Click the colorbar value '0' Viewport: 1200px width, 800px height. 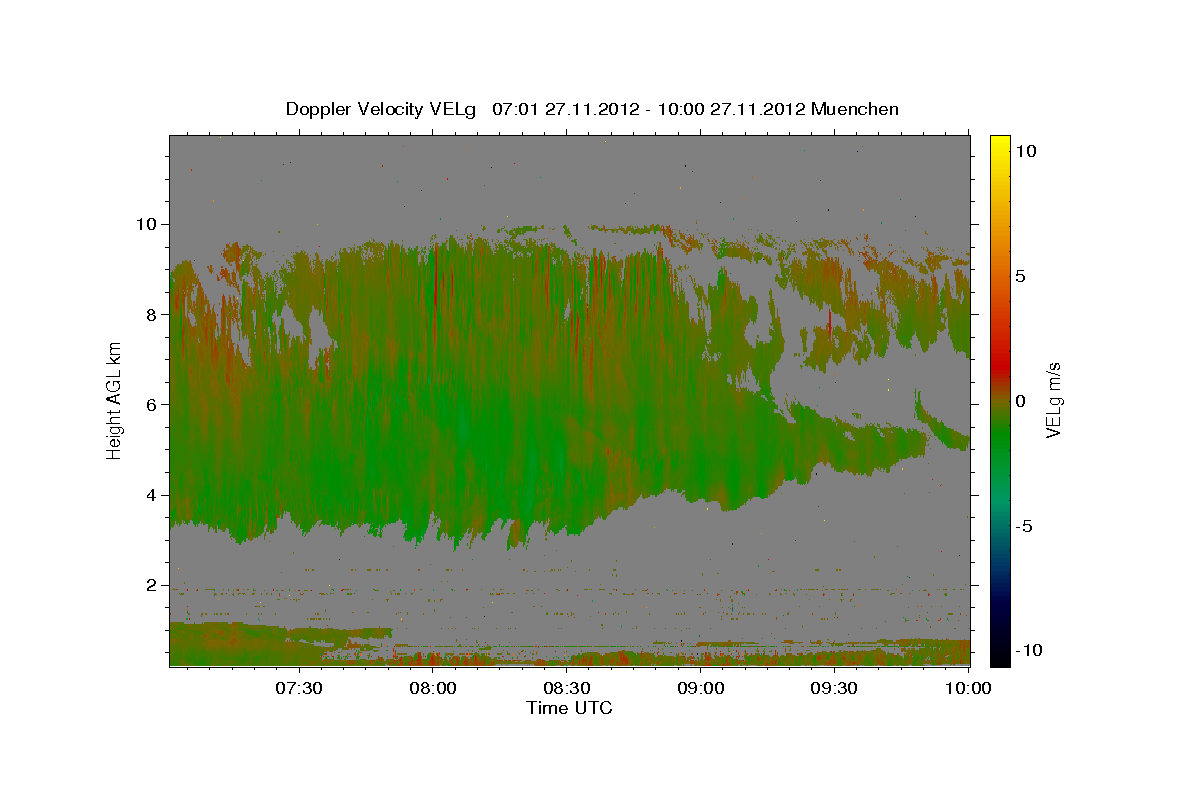coord(1020,401)
